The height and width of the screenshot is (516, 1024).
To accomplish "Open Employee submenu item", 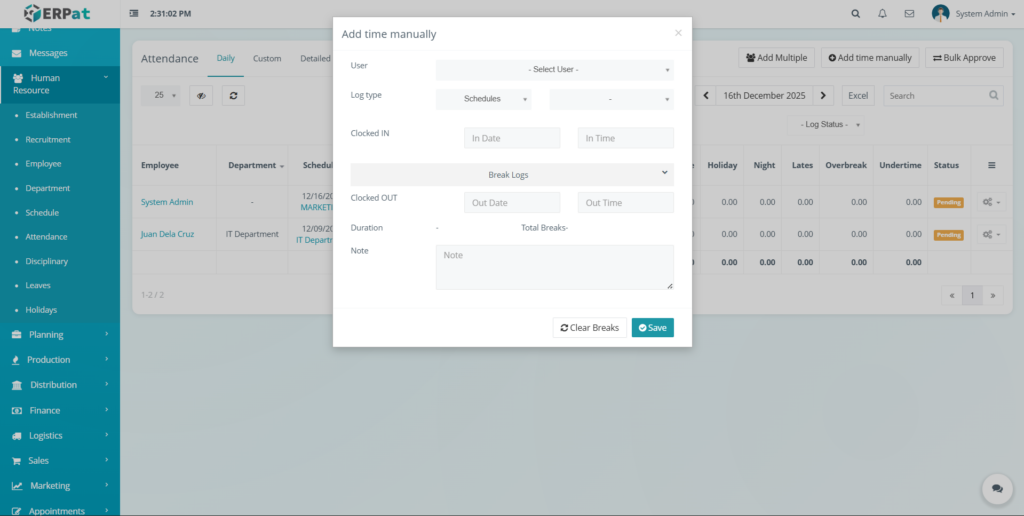I will click(x=43, y=164).
